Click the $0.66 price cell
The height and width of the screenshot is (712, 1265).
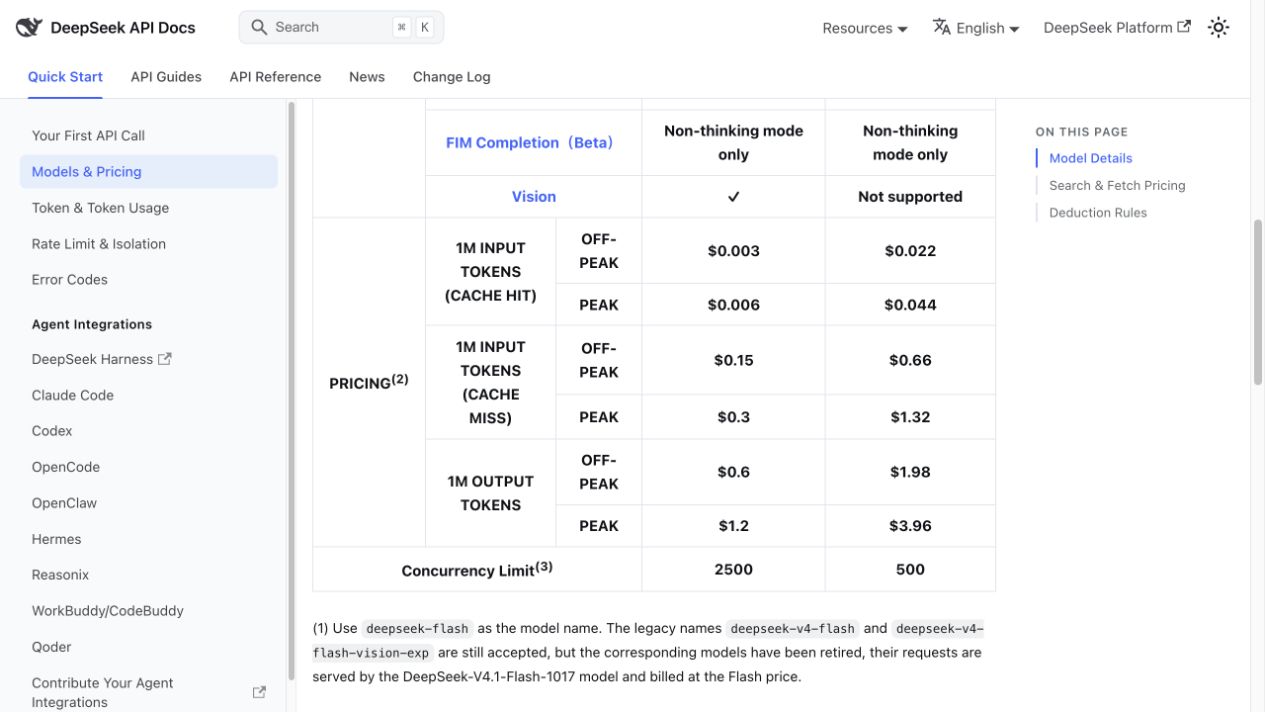pos(910,360)
